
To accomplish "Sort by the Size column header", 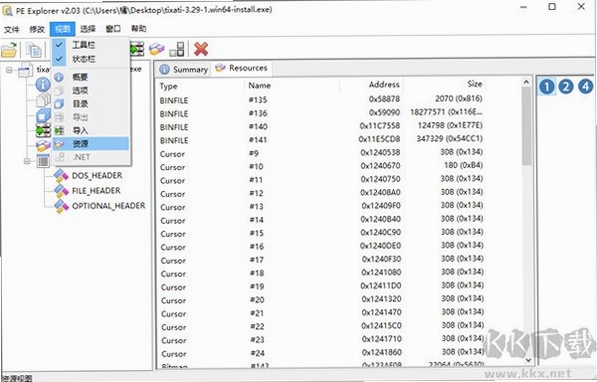I will click(x=445, y=84).
